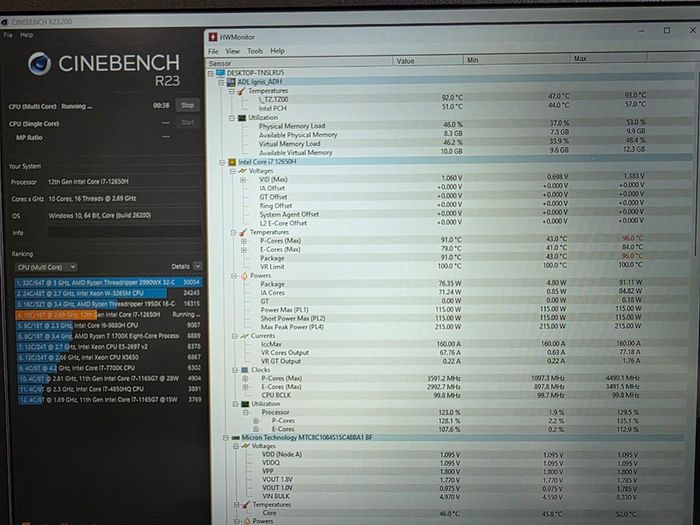Select the Core i7-4850HQ ranking entry

point(110,389)
